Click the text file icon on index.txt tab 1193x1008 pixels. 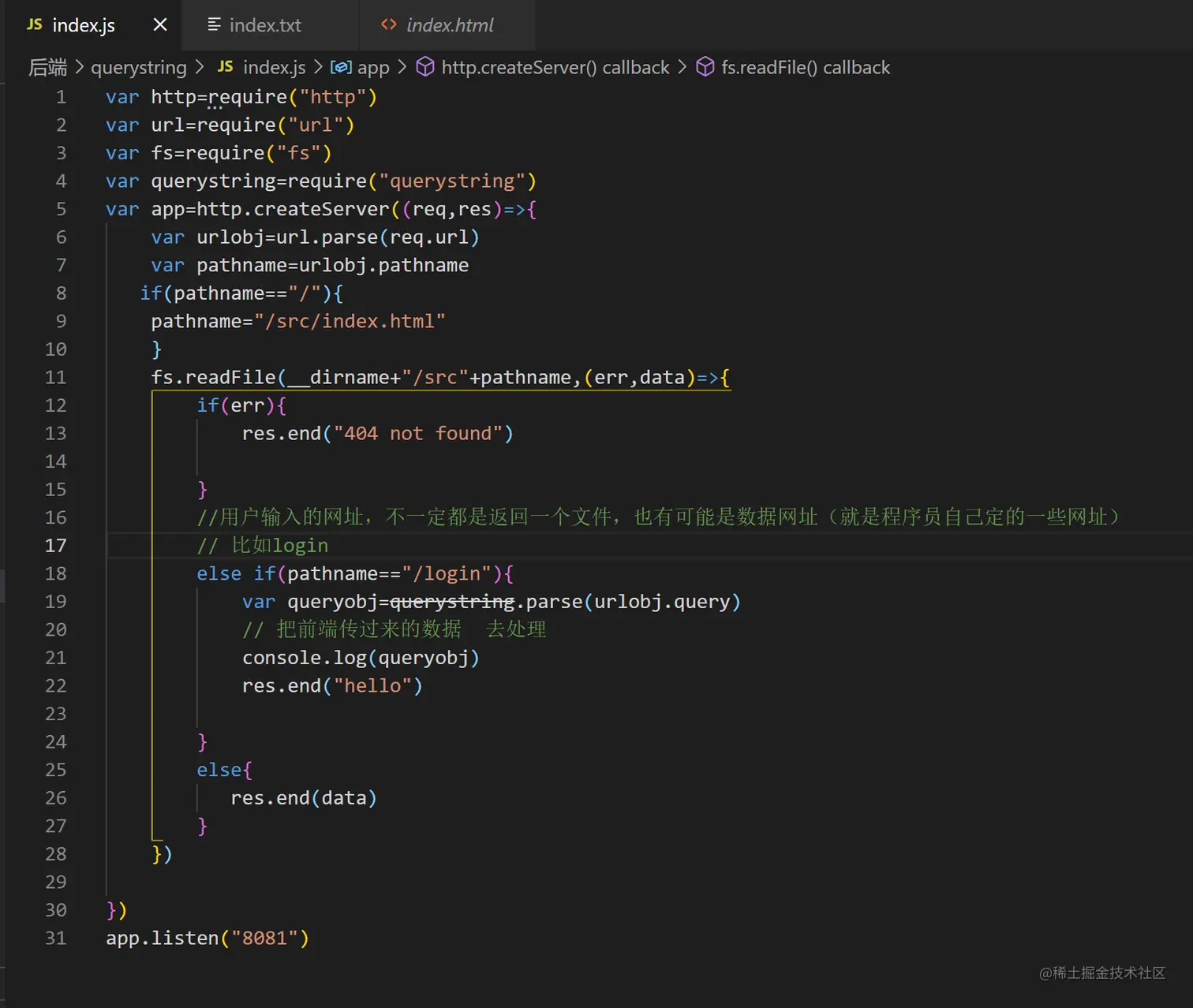coord(214,24)
